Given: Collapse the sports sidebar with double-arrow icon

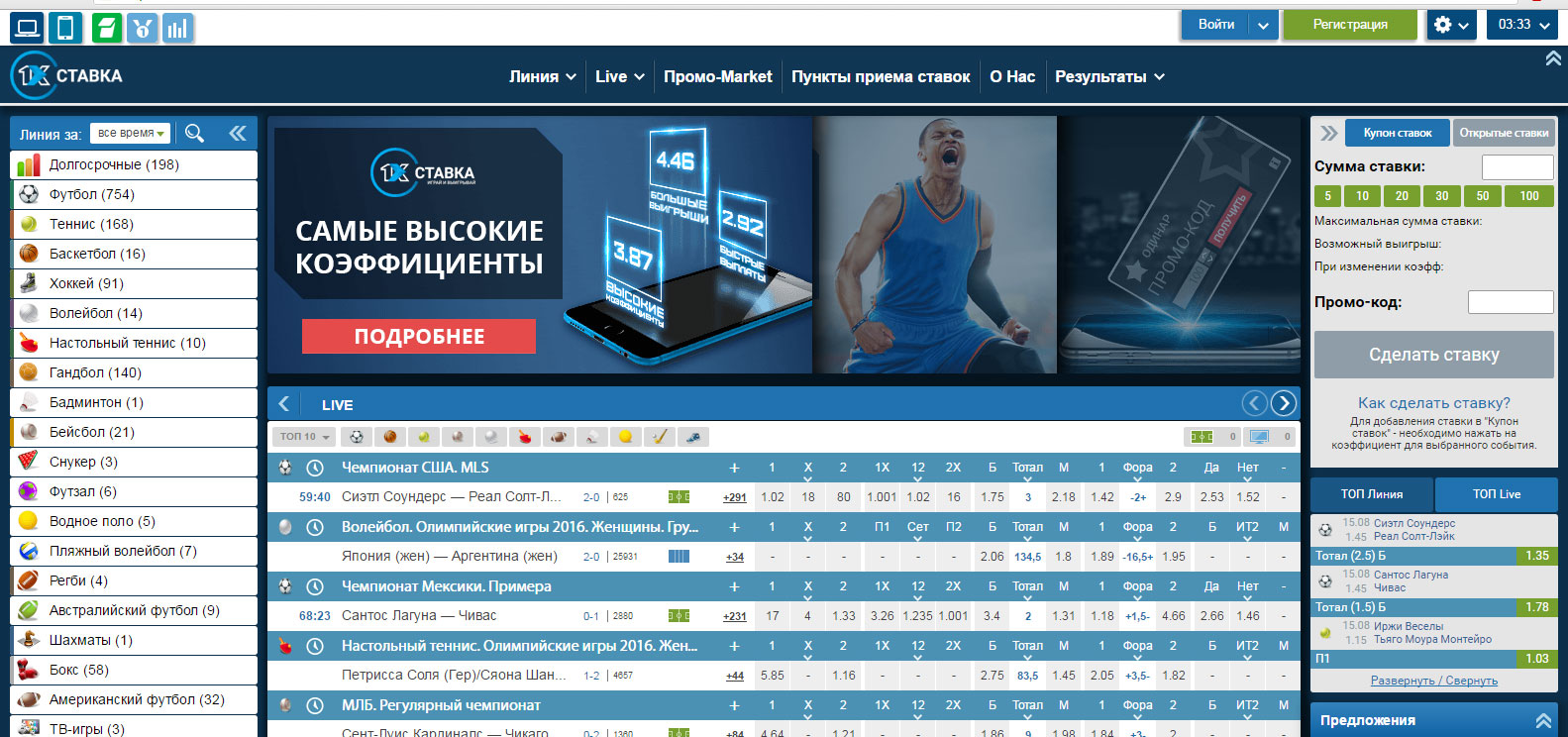Looking at the screenshot, I should (238, 133).
